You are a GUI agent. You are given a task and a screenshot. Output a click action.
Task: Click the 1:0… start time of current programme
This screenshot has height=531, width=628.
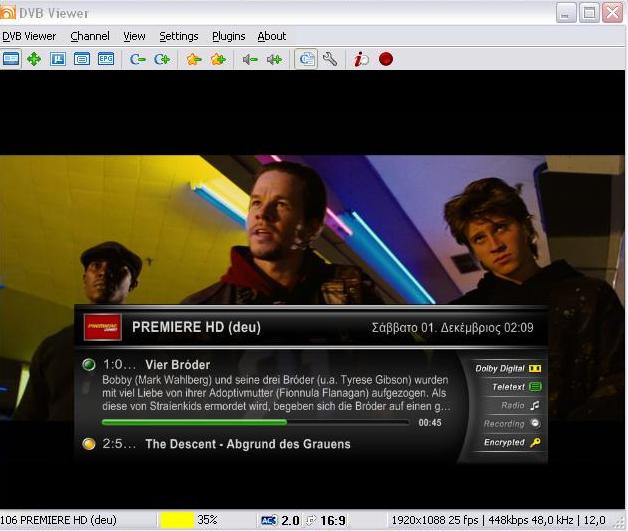pos(119,365)
